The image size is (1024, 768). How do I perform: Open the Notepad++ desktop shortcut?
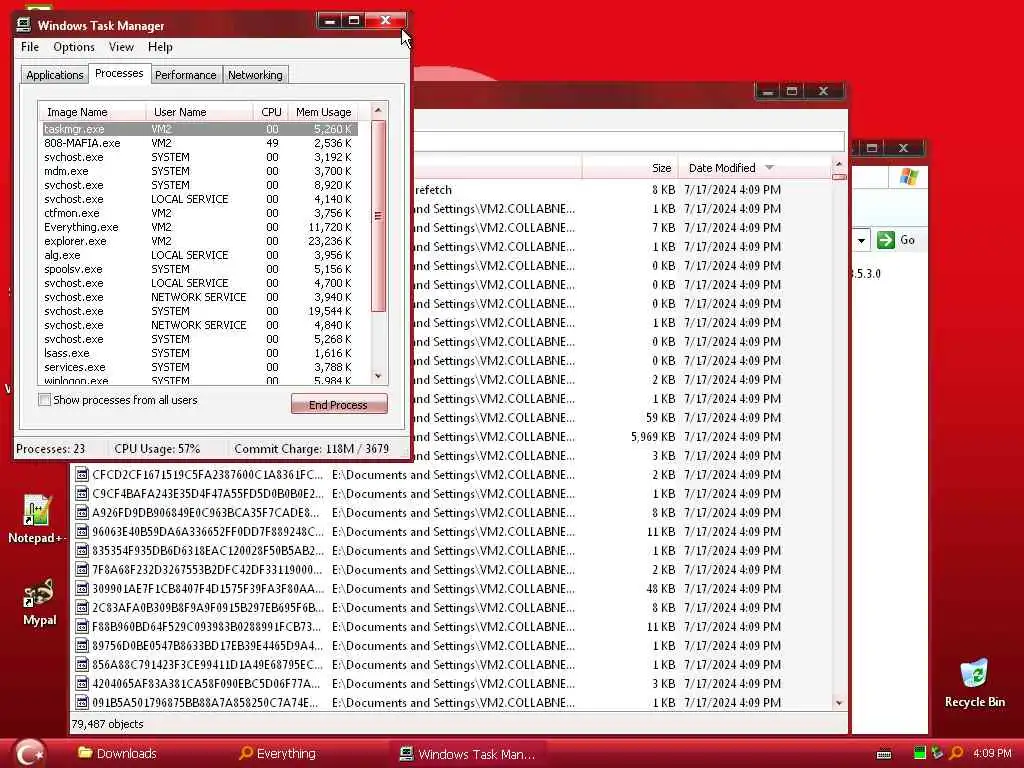coord(37,519)
